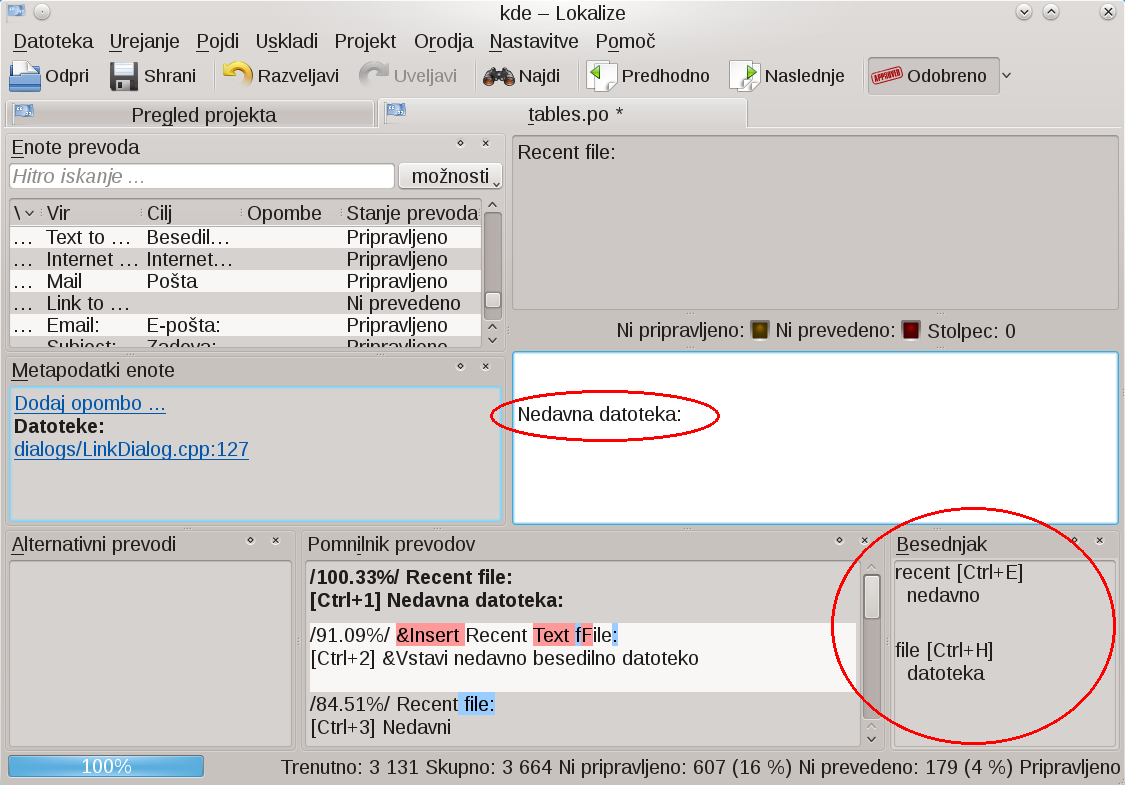This screenshot has height=785, width=1125.
Task: Click the translation progress bar at 100%
Action: [x=106, y=767]
